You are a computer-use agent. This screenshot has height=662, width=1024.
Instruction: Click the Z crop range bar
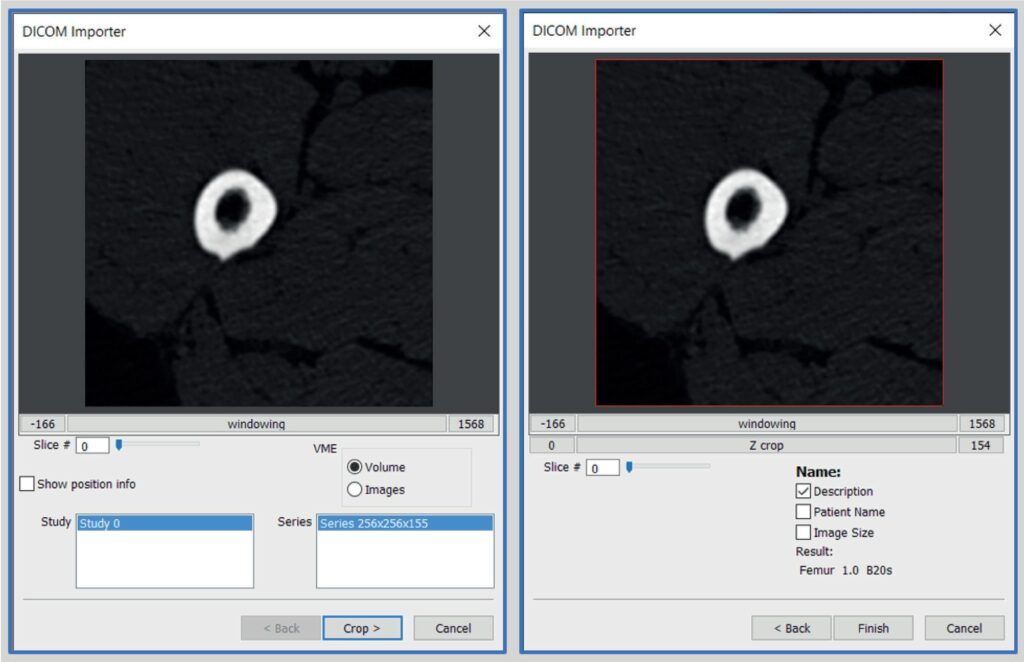(766, 445)
